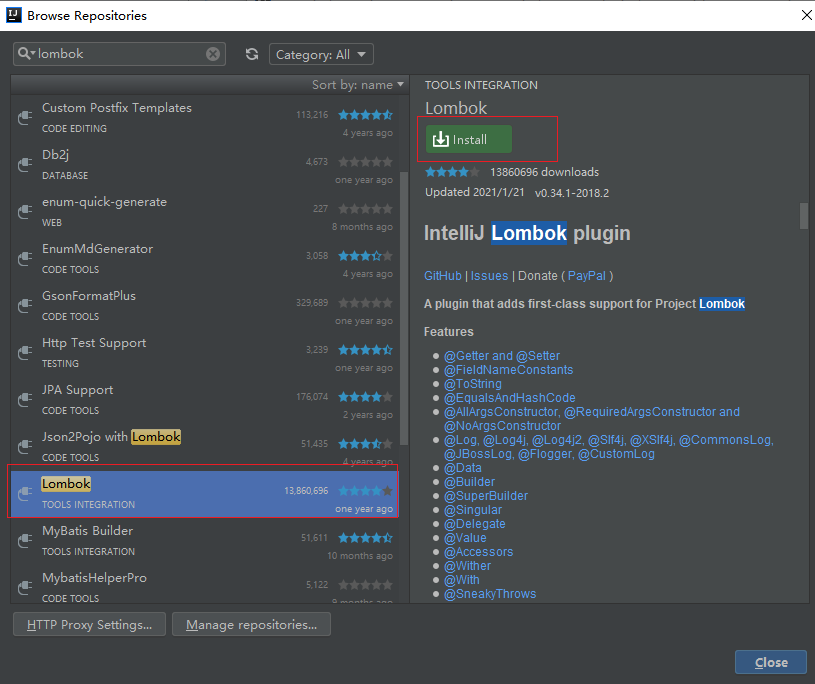Expand the Sort by: name dropdown
The image size is (815, 684).
[357, 85]
